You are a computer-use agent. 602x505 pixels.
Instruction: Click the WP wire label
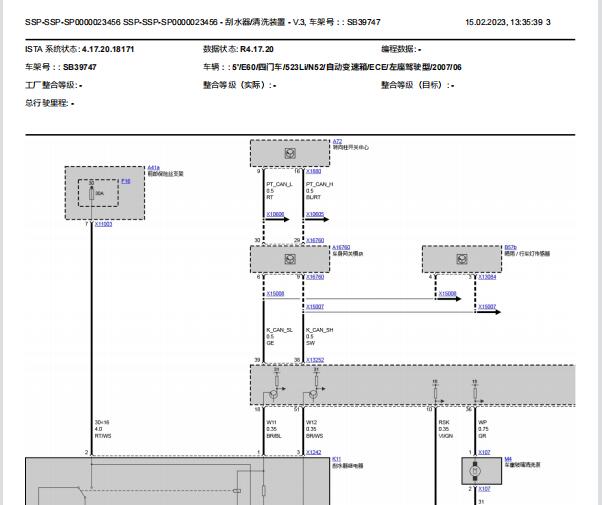click(483, 422)
